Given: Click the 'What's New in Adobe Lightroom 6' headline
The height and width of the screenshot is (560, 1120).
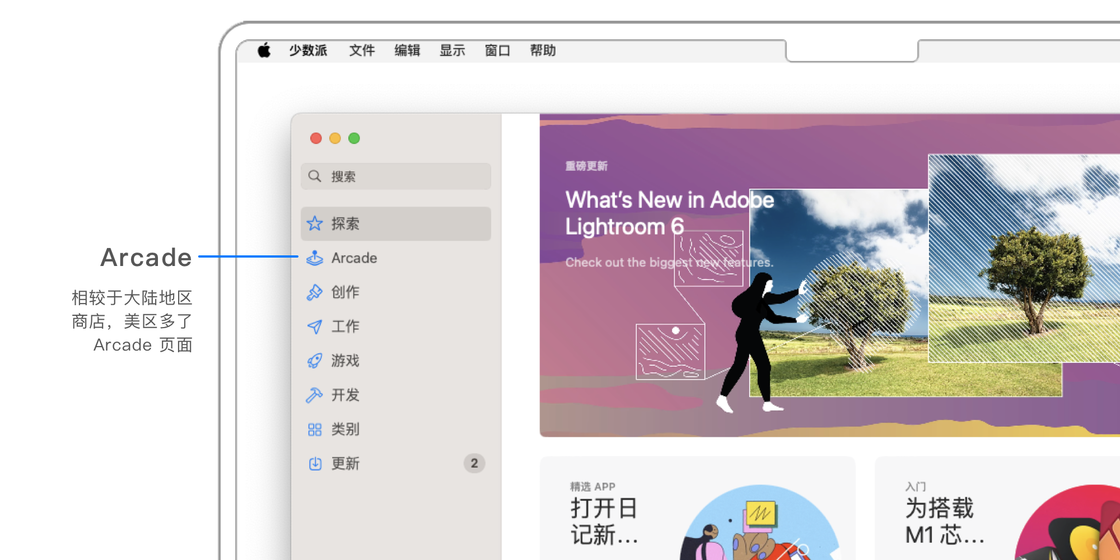Looking at the screenshot, I should click(x=669, y=213).
